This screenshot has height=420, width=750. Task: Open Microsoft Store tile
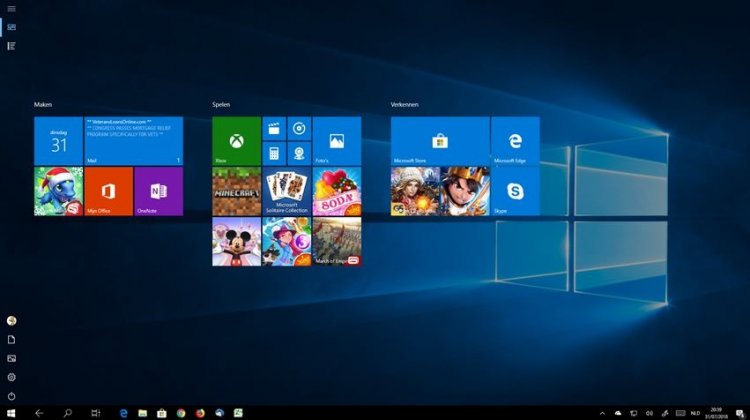[439, 141]
